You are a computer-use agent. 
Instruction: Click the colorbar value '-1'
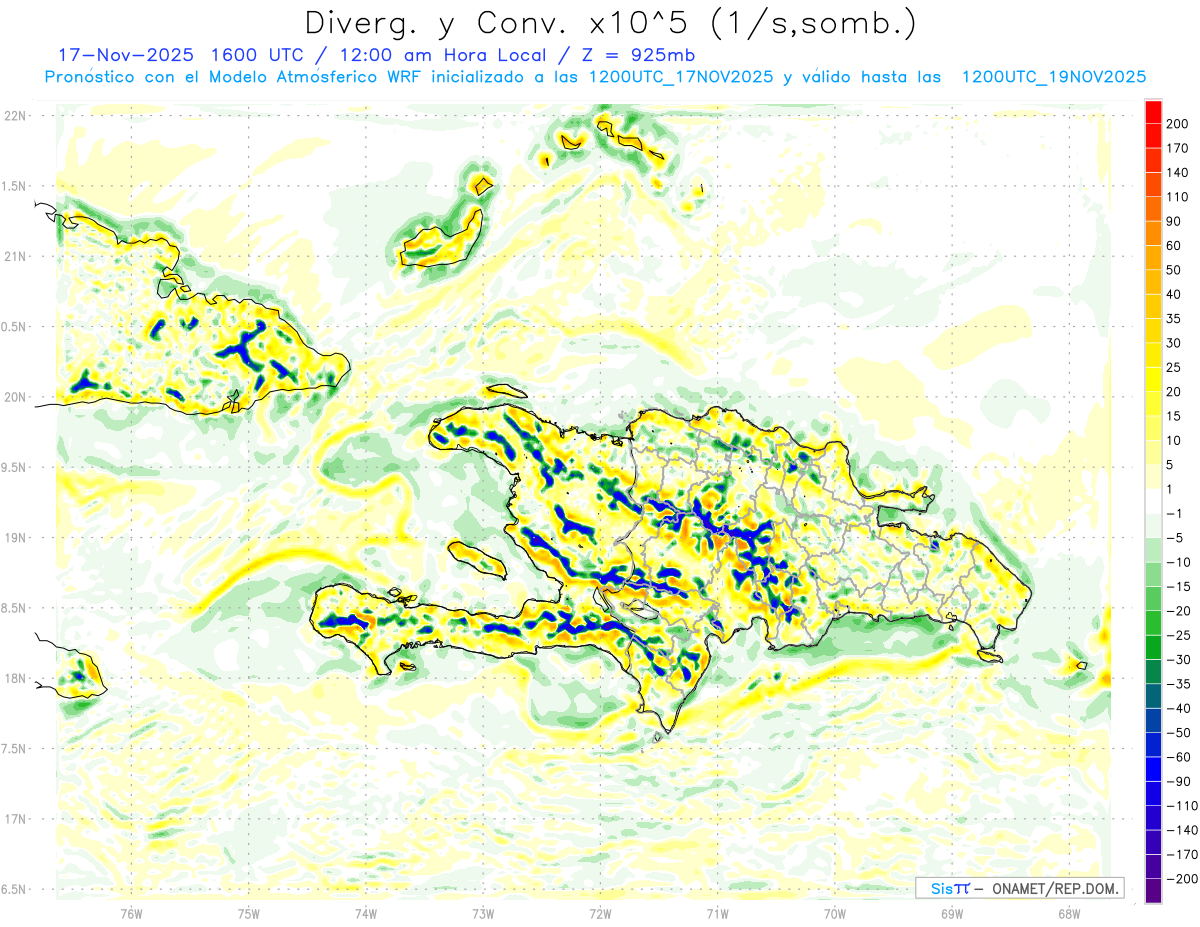pyautogui.click(x=1176, y=514)
